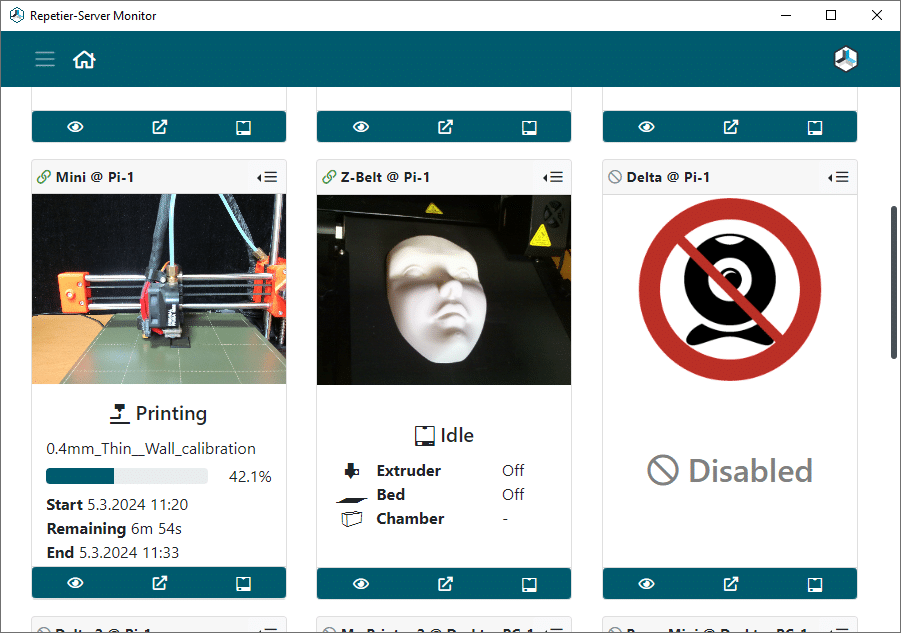901x633 pixels.
Task: Open printer panel icon for Z-Belt @ Pi-1
Action: point(529,584)
